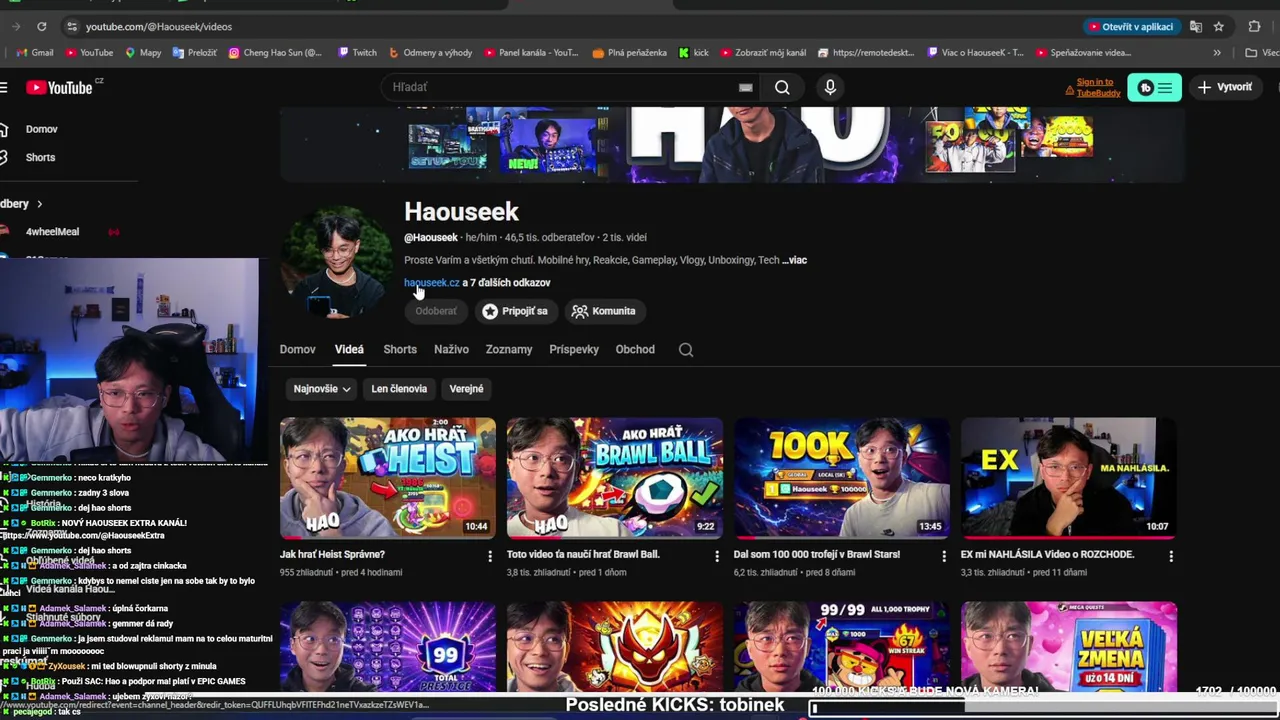Open the YouTube hamburger guide menu

pyautogui.click(x=4, y=87)
